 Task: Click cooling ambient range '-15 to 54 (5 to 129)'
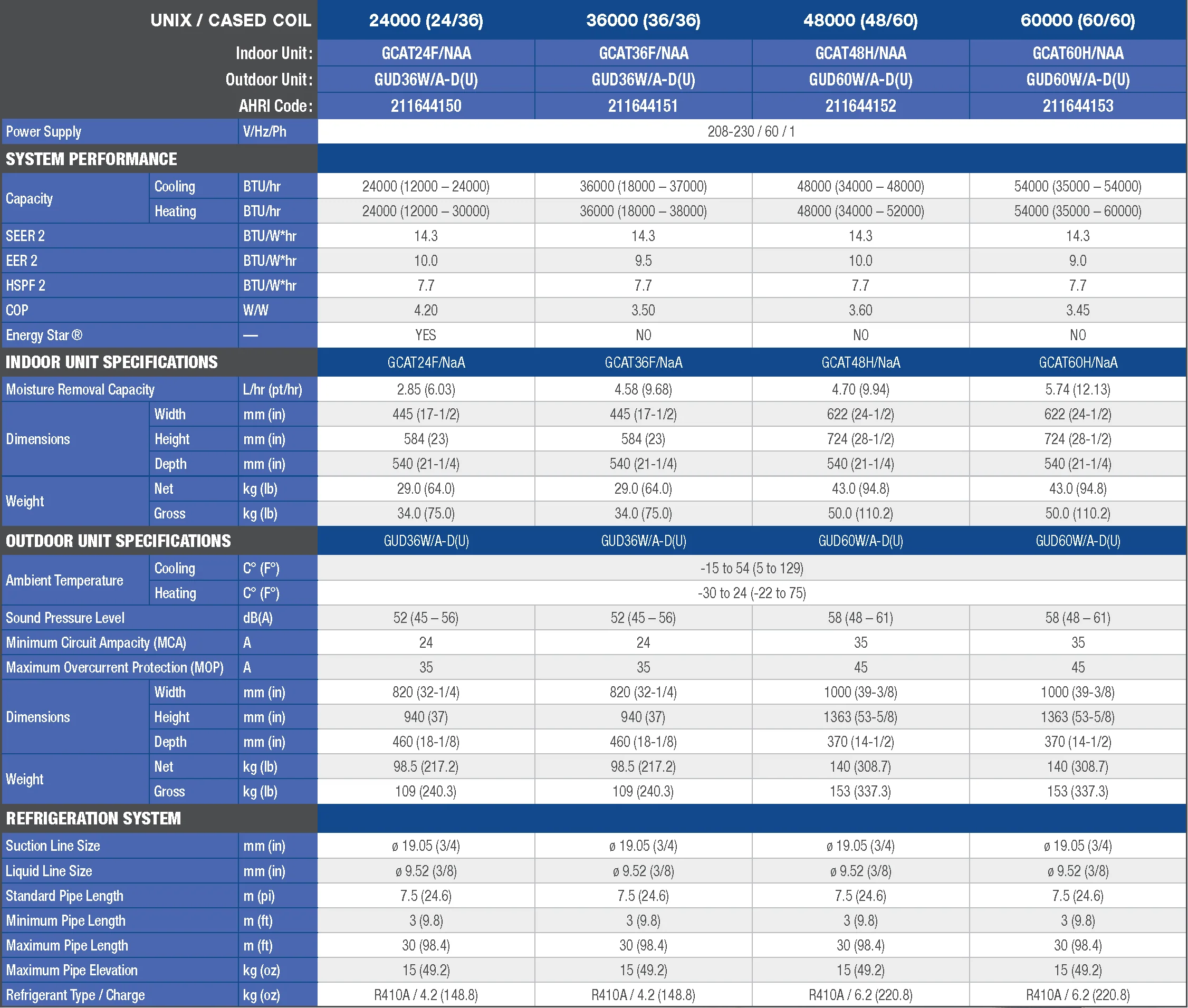[751, 568]
